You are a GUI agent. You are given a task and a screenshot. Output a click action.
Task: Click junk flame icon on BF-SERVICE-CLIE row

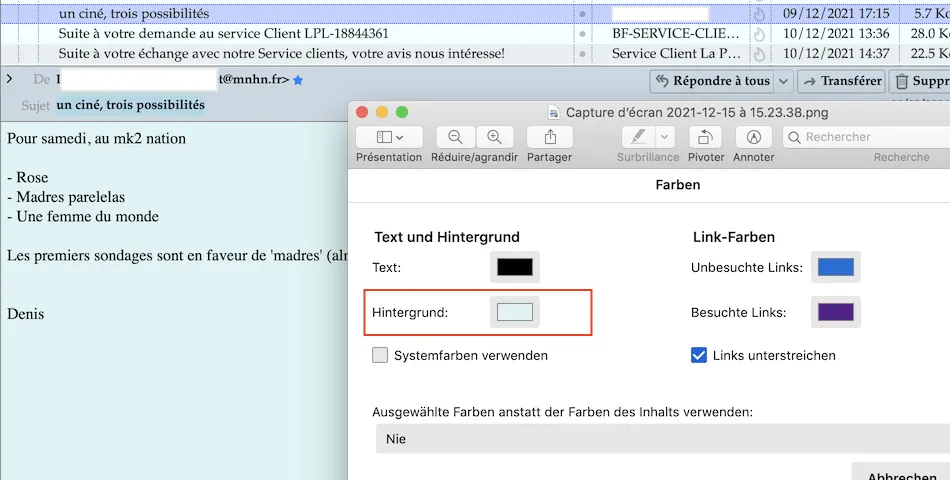pos(759,33)
